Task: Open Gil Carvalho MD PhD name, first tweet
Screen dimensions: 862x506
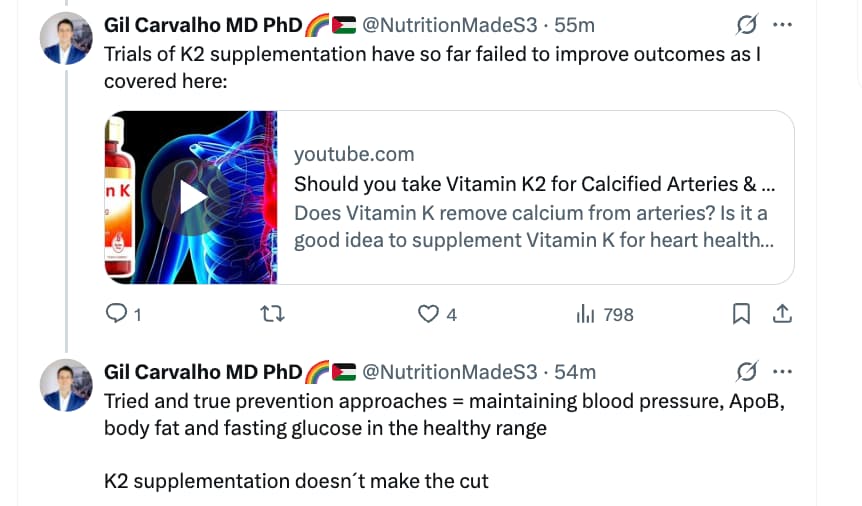Action: coord(202,24)
